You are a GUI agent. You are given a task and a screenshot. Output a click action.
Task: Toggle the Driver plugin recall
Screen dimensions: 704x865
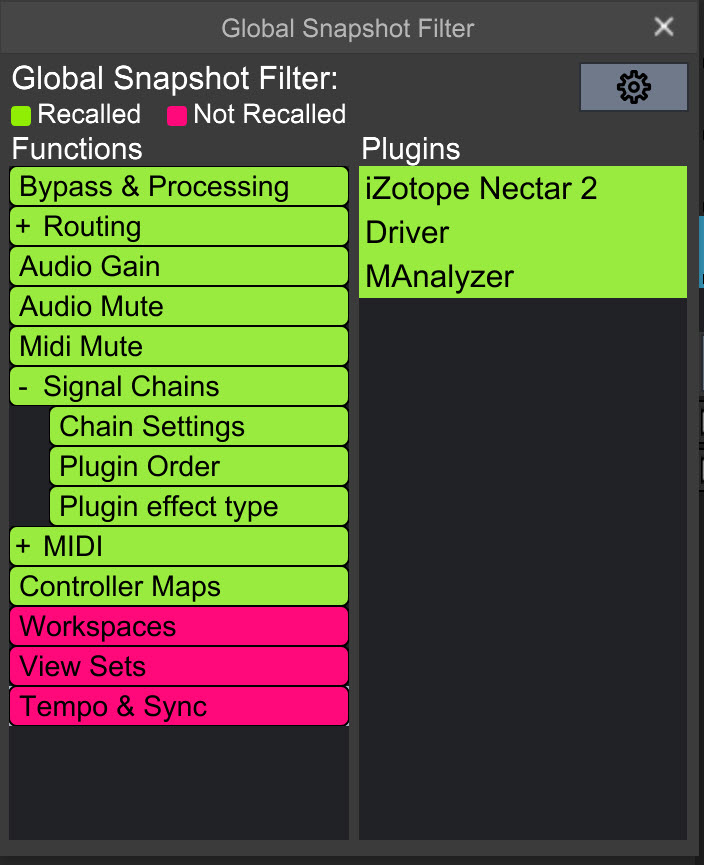(x=522, y=232)
